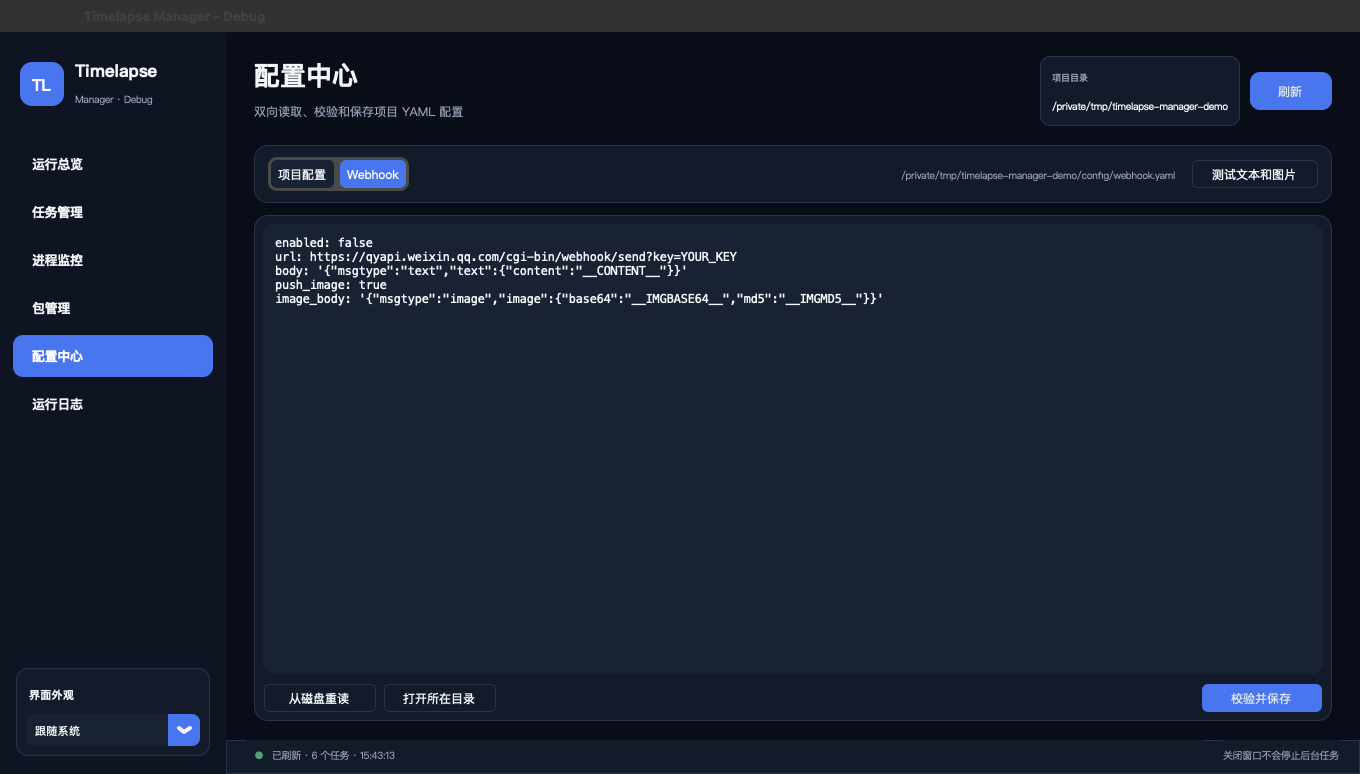Click 测试文本和图片 button
The image size is (1360, 774).
pyautogui.click(x=1254, y=174)
